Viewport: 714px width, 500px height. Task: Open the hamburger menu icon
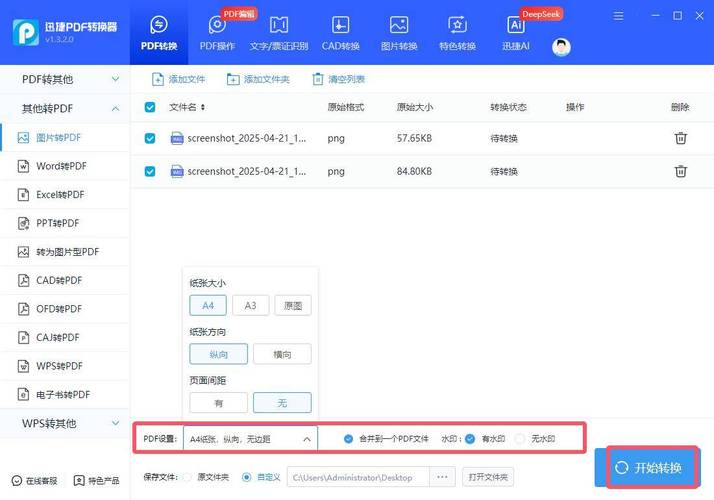(618, 16)
